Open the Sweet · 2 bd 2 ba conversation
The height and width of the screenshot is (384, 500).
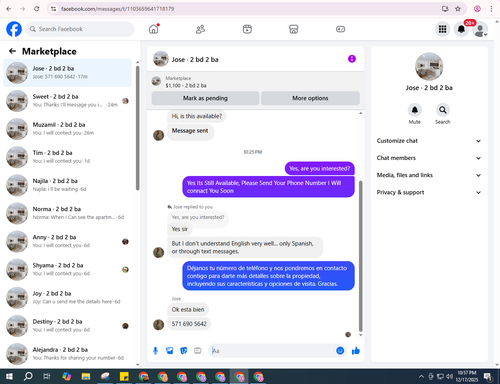67,101
